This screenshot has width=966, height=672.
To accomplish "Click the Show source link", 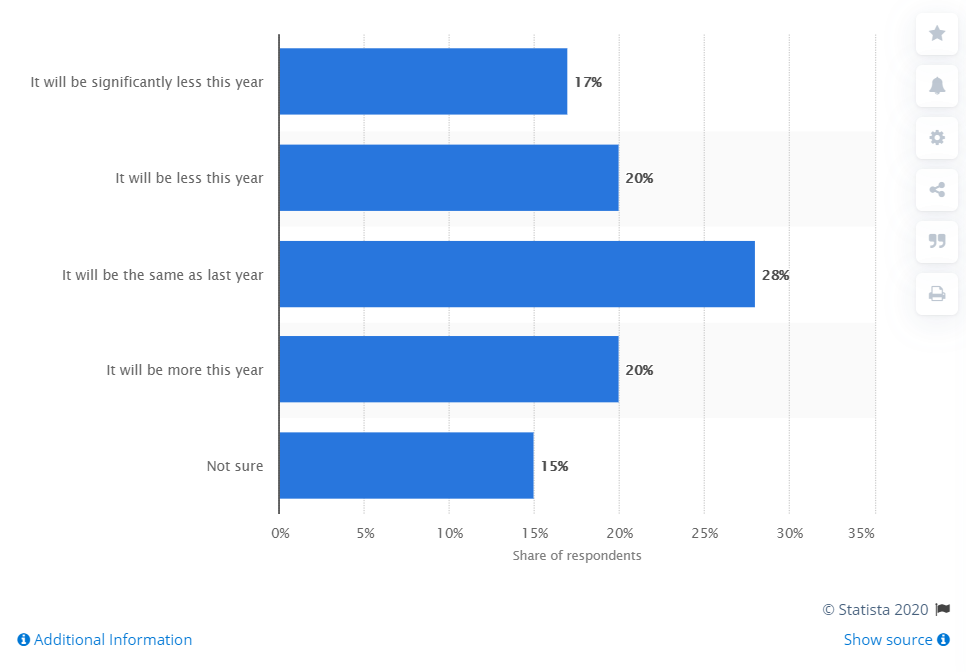I will pos(888,640).
